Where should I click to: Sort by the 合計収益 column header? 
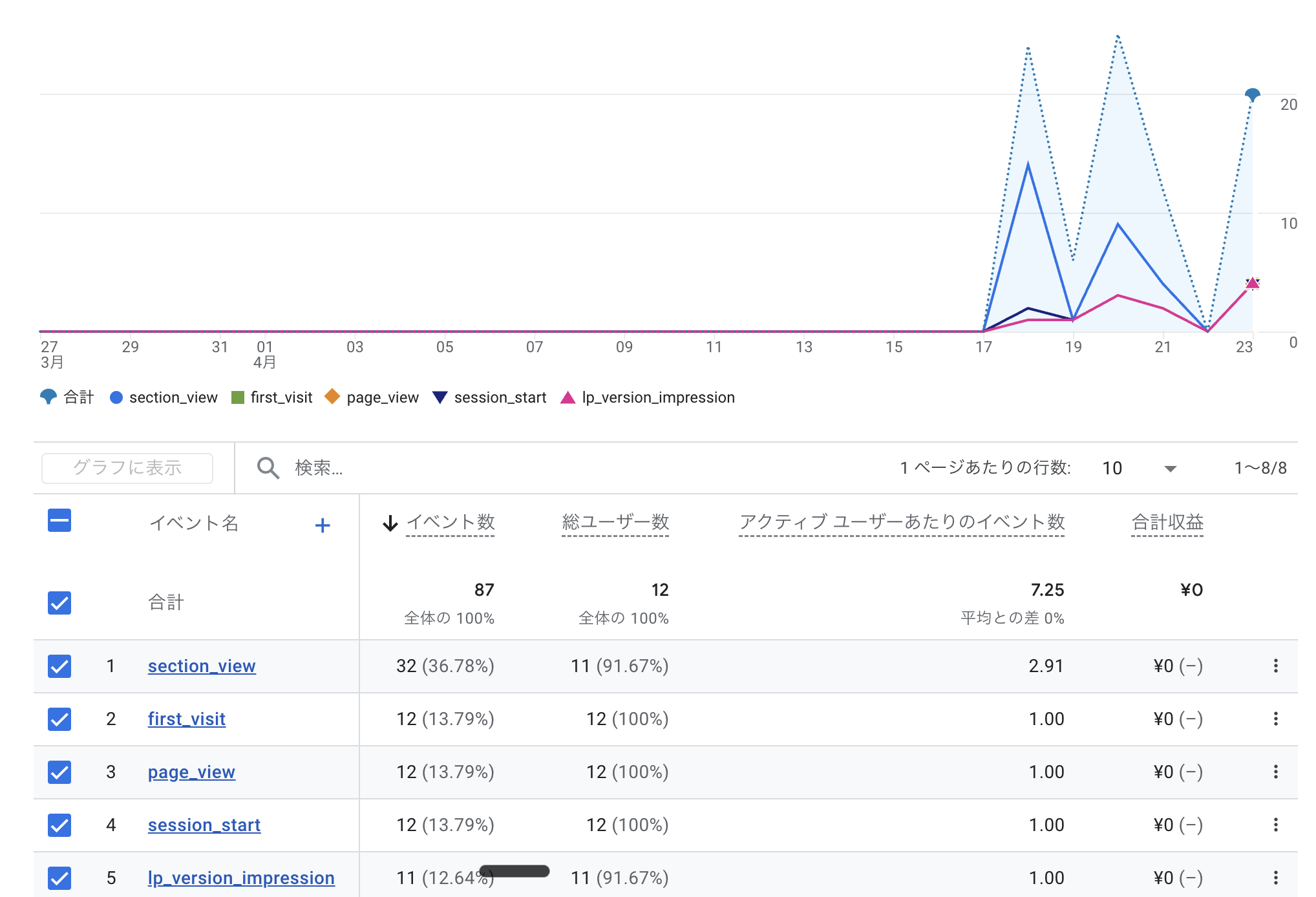(1167, 522)
